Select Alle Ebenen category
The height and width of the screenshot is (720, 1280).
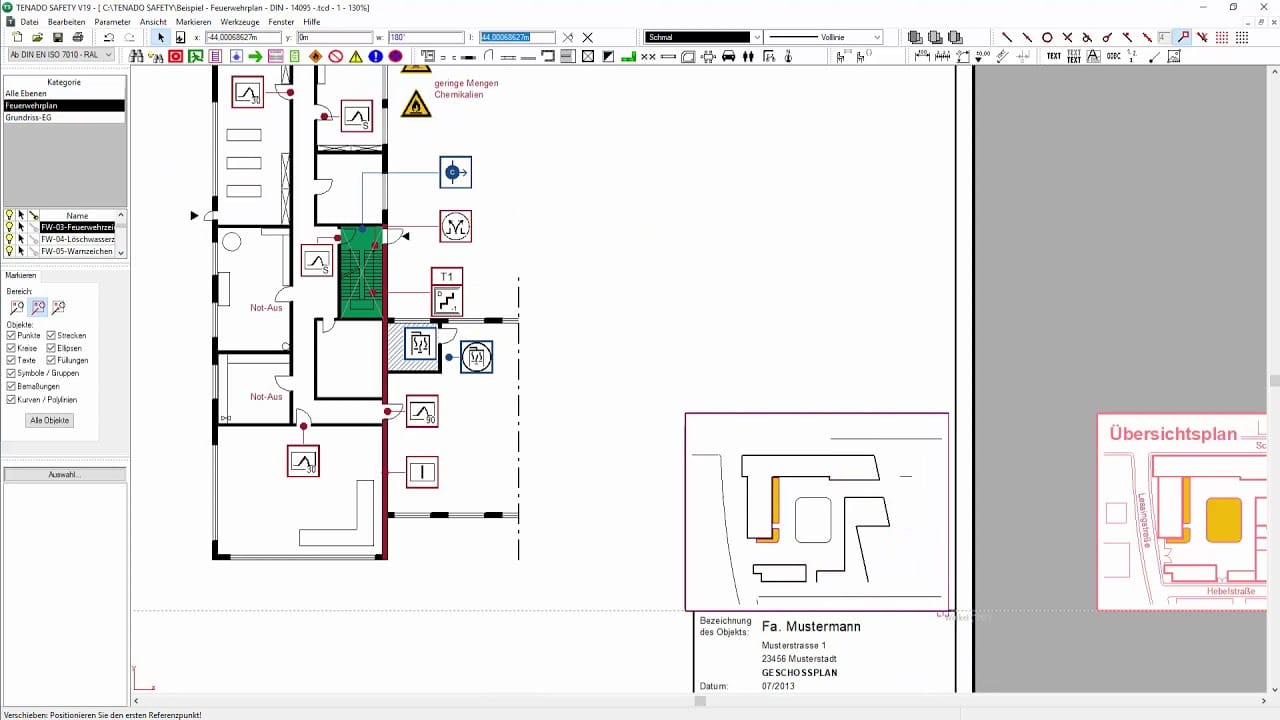point(64,93)
